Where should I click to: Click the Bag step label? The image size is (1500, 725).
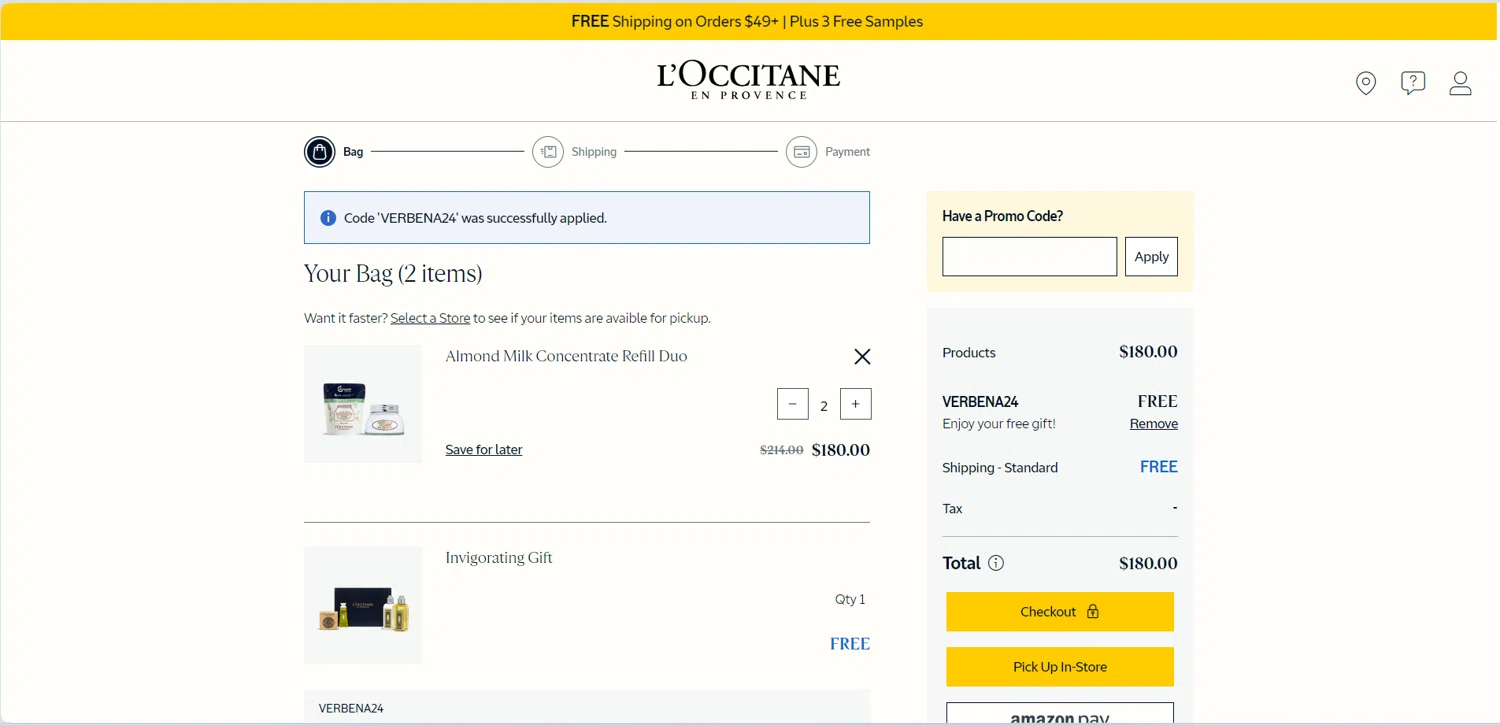pos(353,152)
